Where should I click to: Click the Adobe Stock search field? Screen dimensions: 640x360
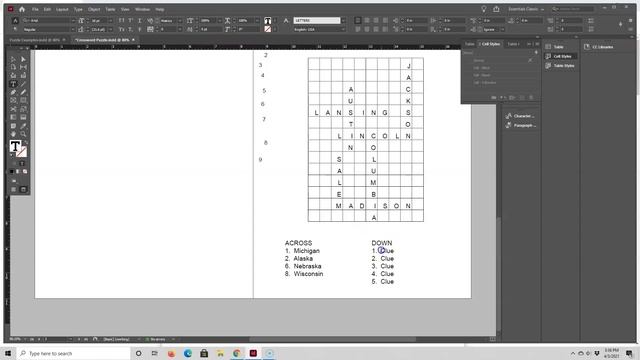point(573,9)
